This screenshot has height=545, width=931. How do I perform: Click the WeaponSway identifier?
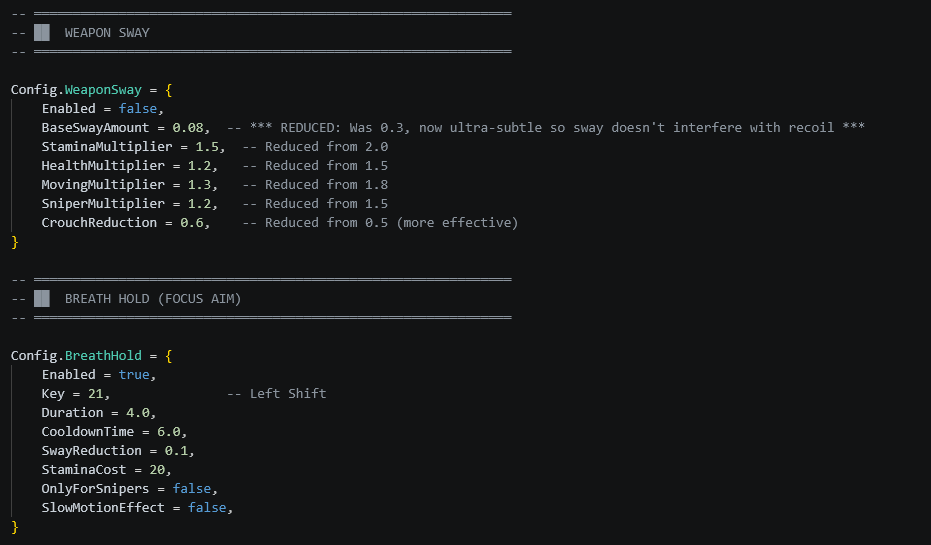103,90
